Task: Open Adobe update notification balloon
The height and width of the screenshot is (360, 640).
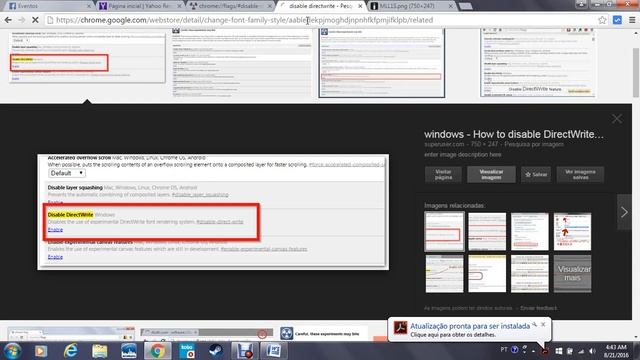Action: coord(469,330)
